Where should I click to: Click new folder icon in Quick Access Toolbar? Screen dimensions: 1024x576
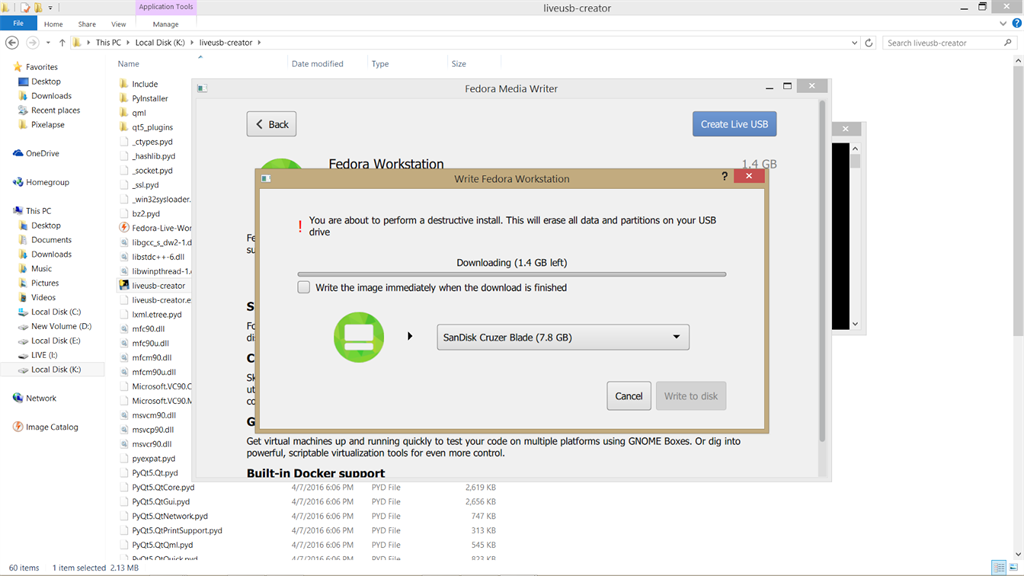[38, 8]
